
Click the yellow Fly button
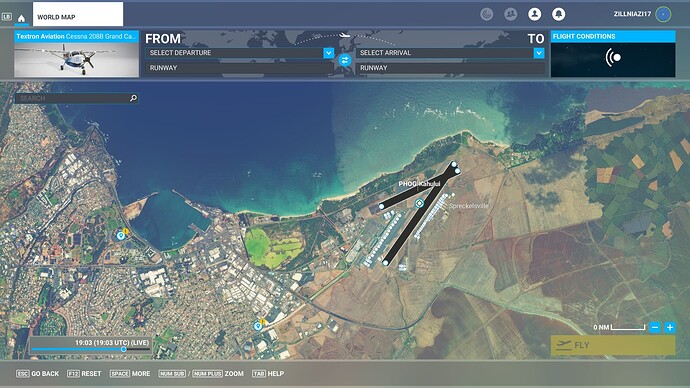pyautogui.click(x=613, y=345)
